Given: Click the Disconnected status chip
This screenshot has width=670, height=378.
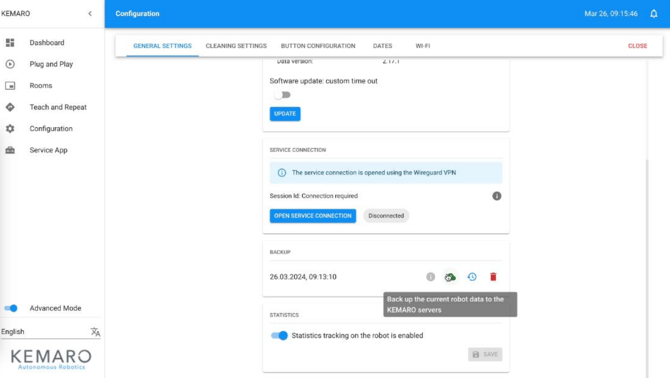Looking at the screenshot, I should (386, 216).
